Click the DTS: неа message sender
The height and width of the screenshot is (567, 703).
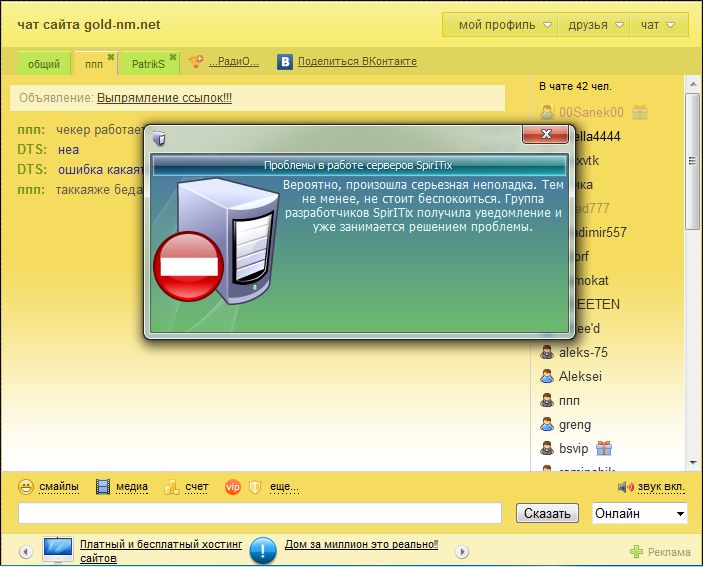coord(32,149)
